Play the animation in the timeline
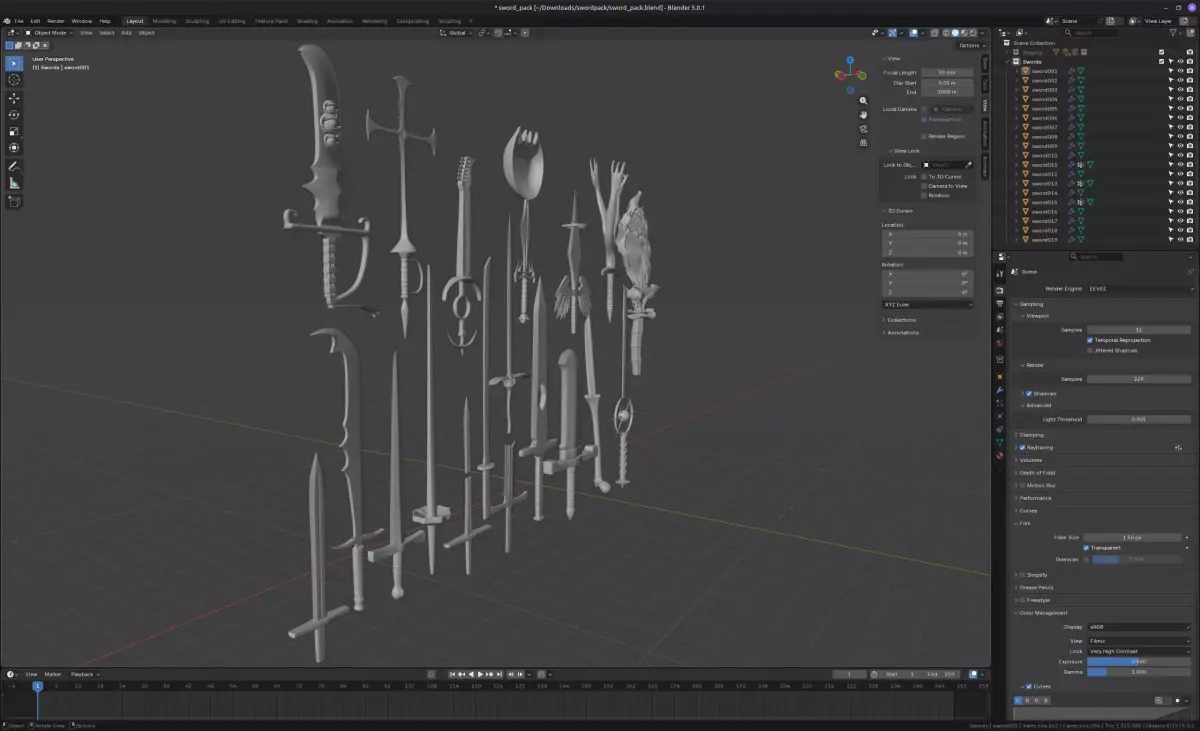Image resolution: width=1200 pixels, height=731 pixels. pyautogui.click(x=481, y=674)
